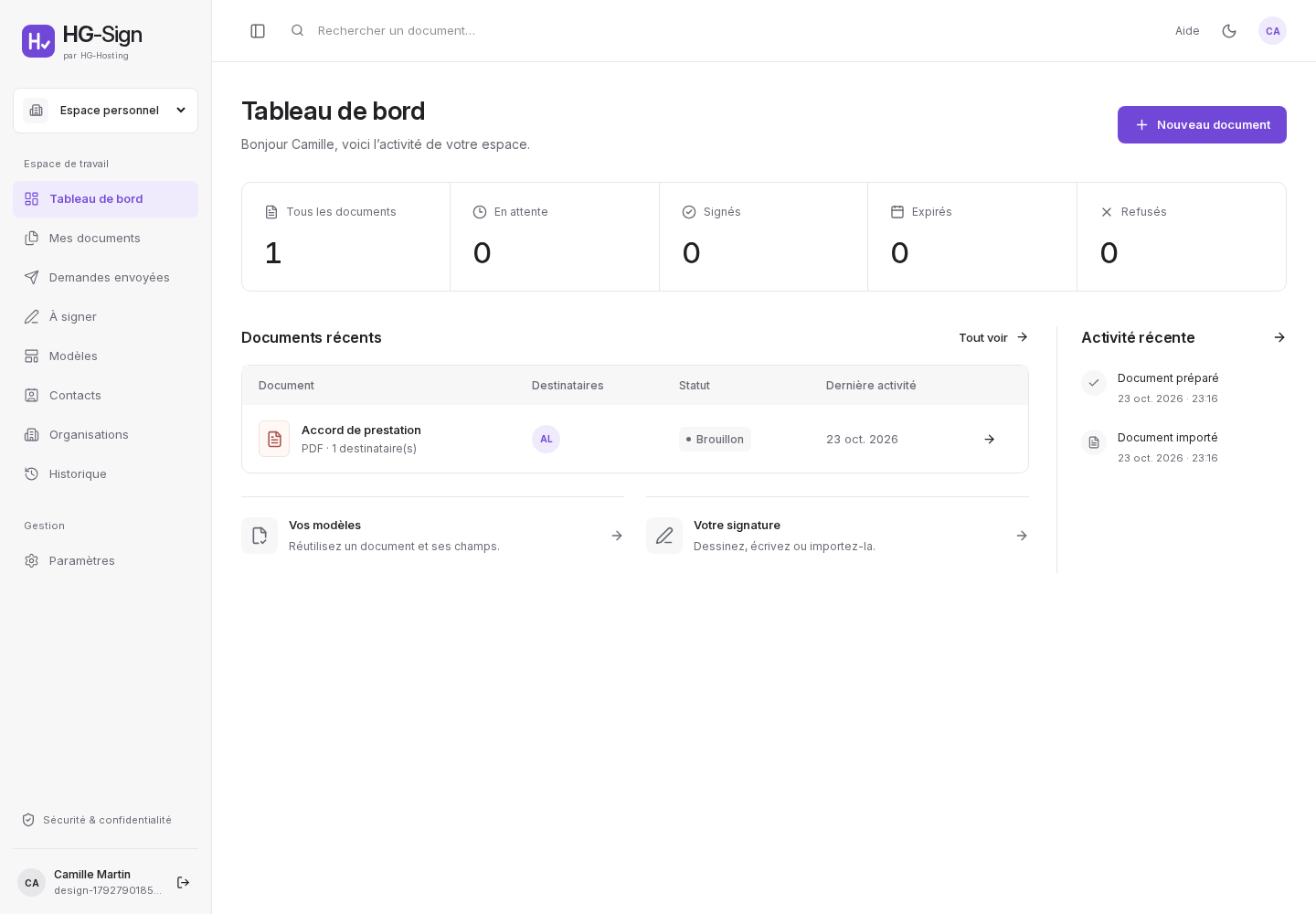The width and height of the screenshot is (1316, 914).
Task: Select the Document importé activity entry
Action: click(1183, 447)
